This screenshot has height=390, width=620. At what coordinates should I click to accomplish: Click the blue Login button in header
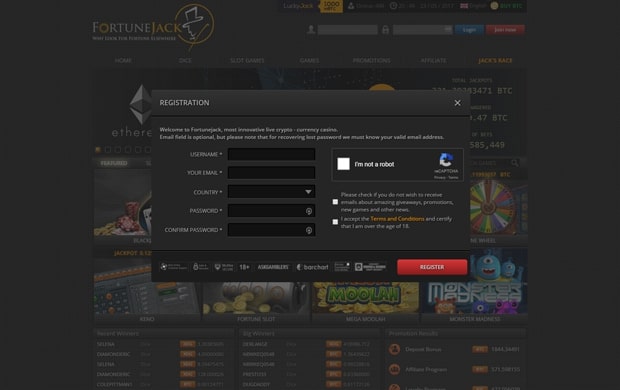point(469,30)
